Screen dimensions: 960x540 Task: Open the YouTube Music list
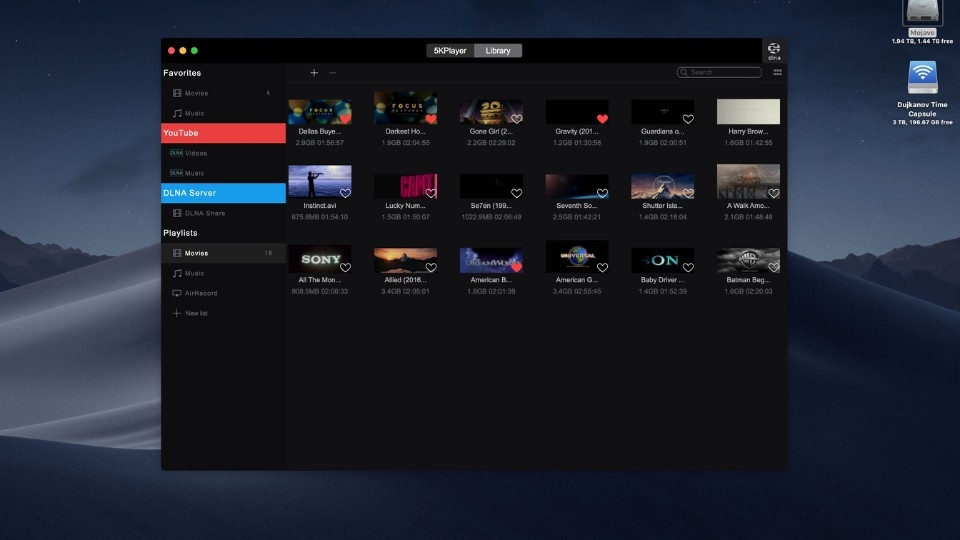tap(223, 173)
